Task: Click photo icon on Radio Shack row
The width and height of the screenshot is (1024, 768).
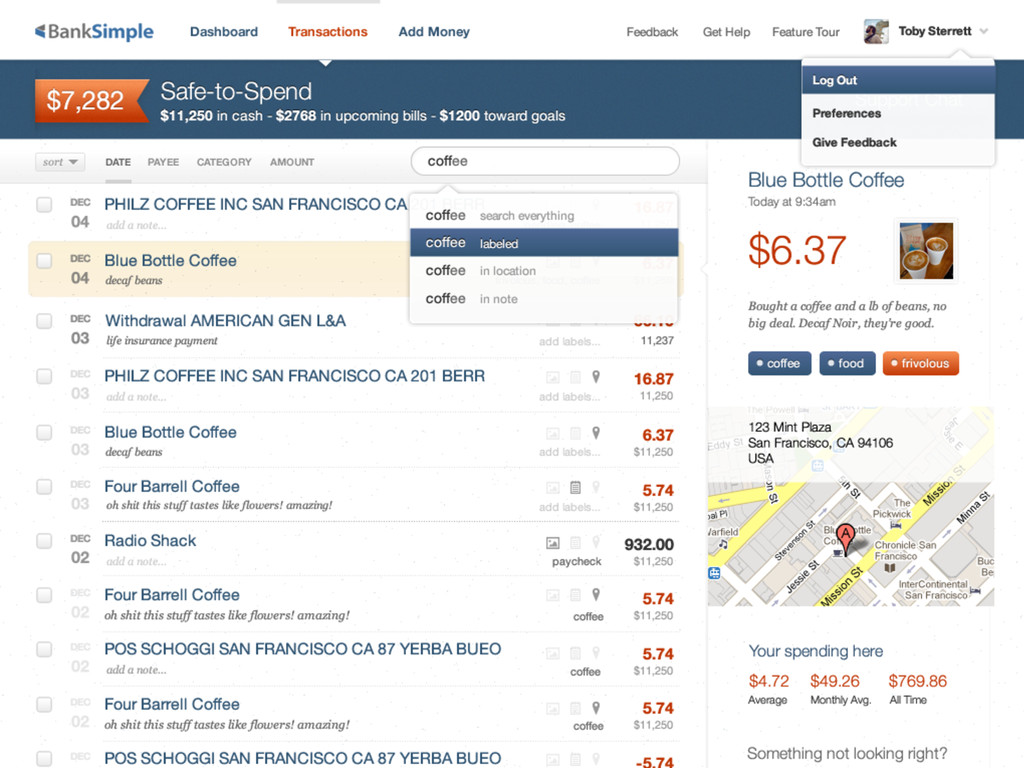Action: [x=552, y=543]
